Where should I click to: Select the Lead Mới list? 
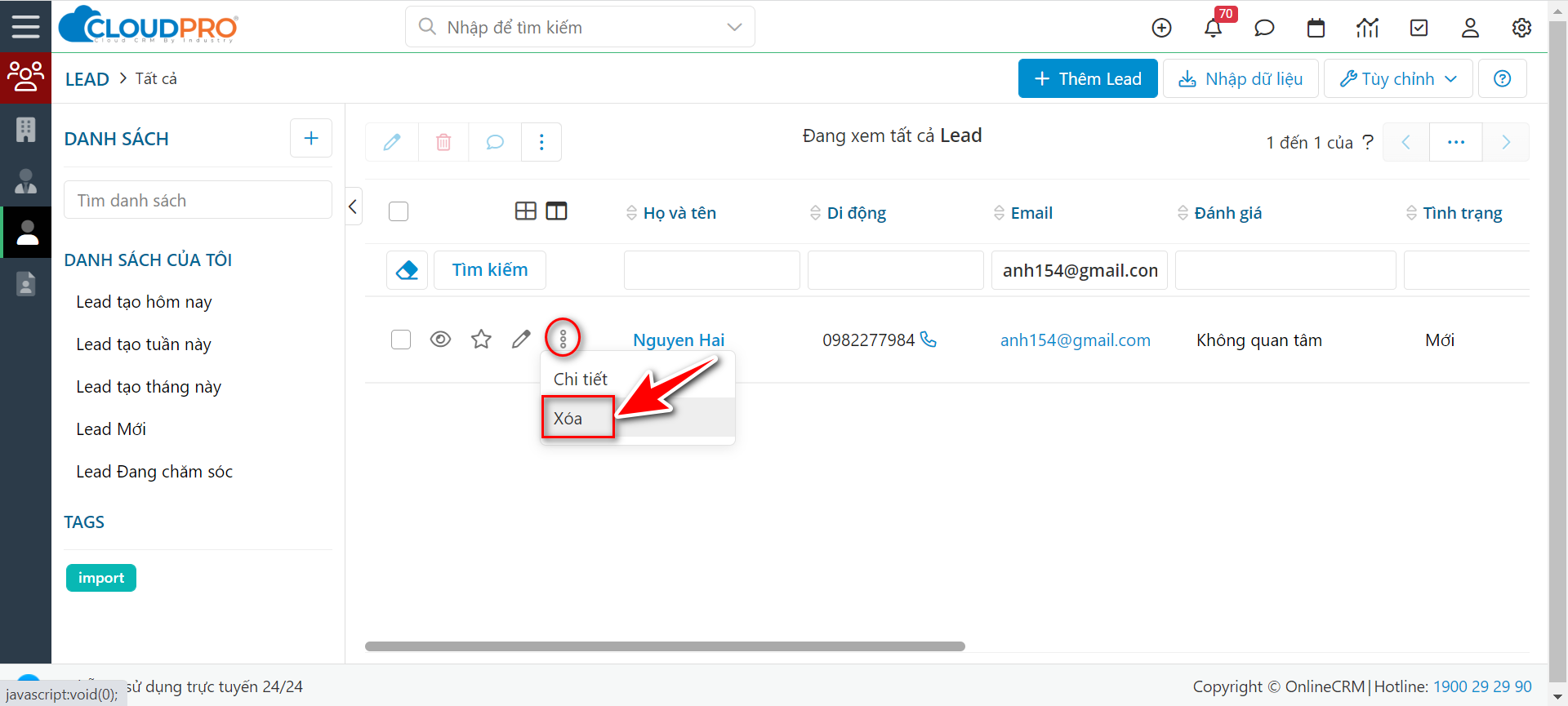111,429
